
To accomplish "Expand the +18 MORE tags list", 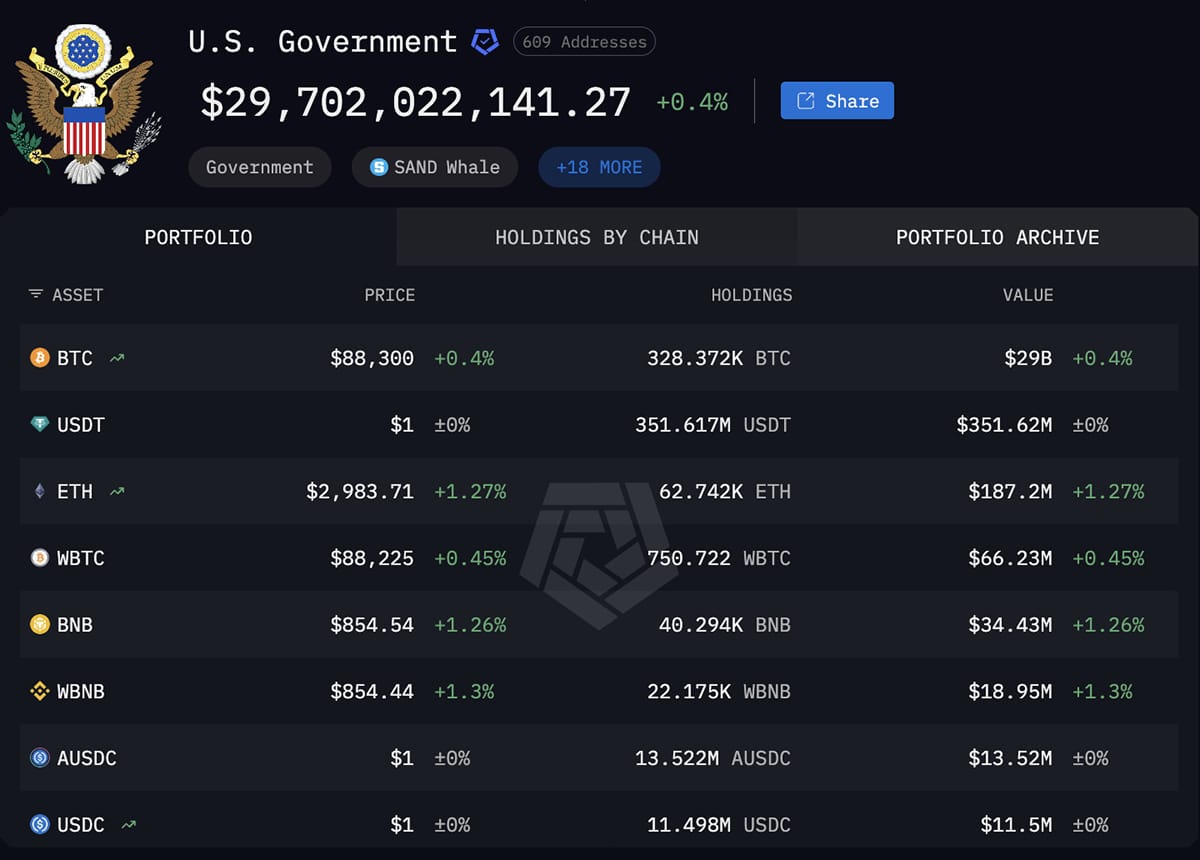I will pos(599,167).
